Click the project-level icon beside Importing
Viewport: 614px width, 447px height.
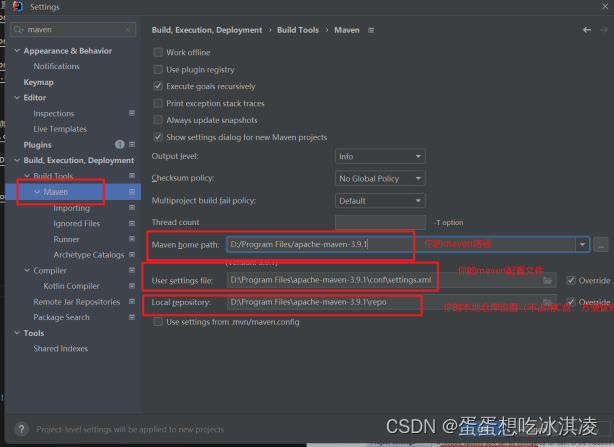pos(132,207)
